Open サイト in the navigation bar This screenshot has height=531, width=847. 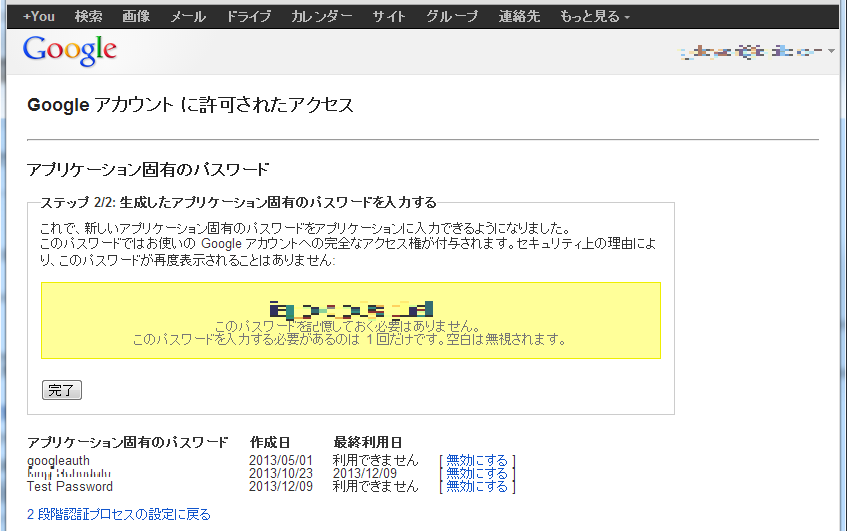coord(389,17)
